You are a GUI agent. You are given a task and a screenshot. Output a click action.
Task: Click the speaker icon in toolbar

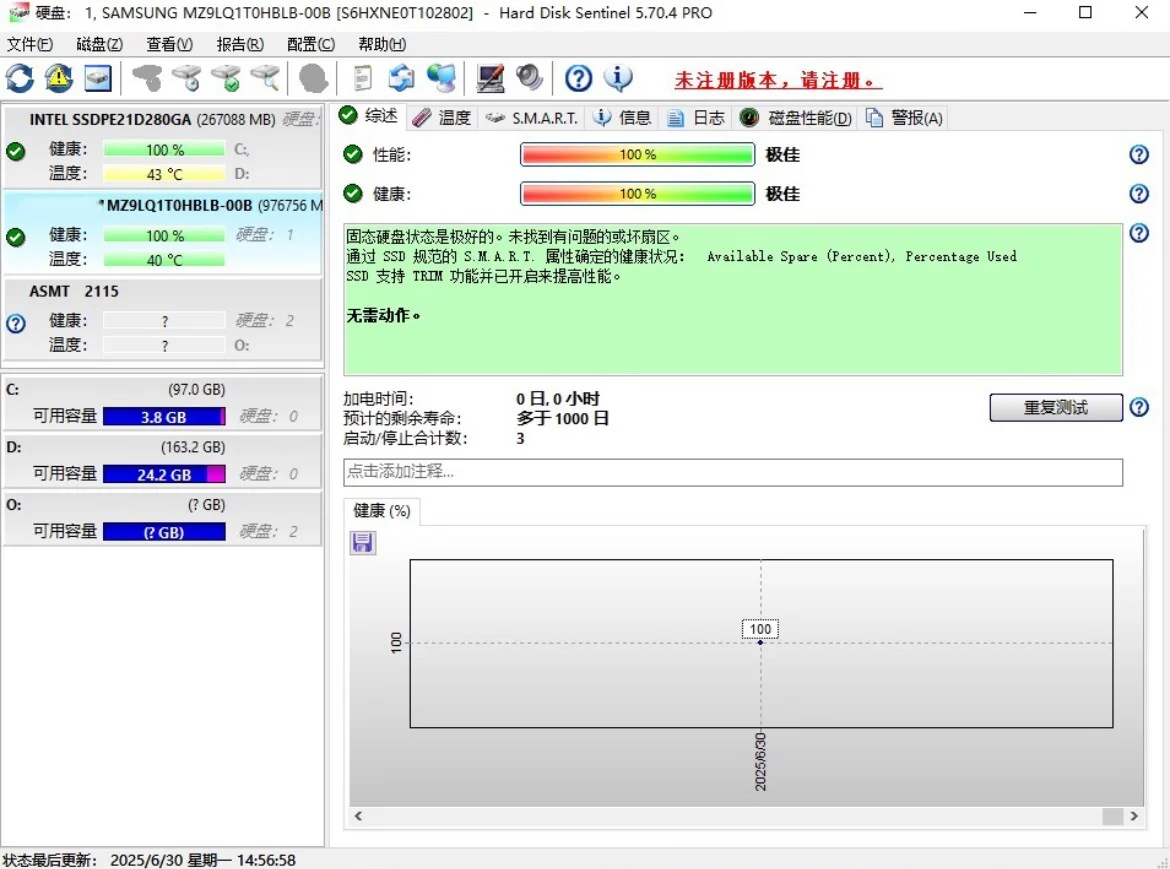(529, 78)
